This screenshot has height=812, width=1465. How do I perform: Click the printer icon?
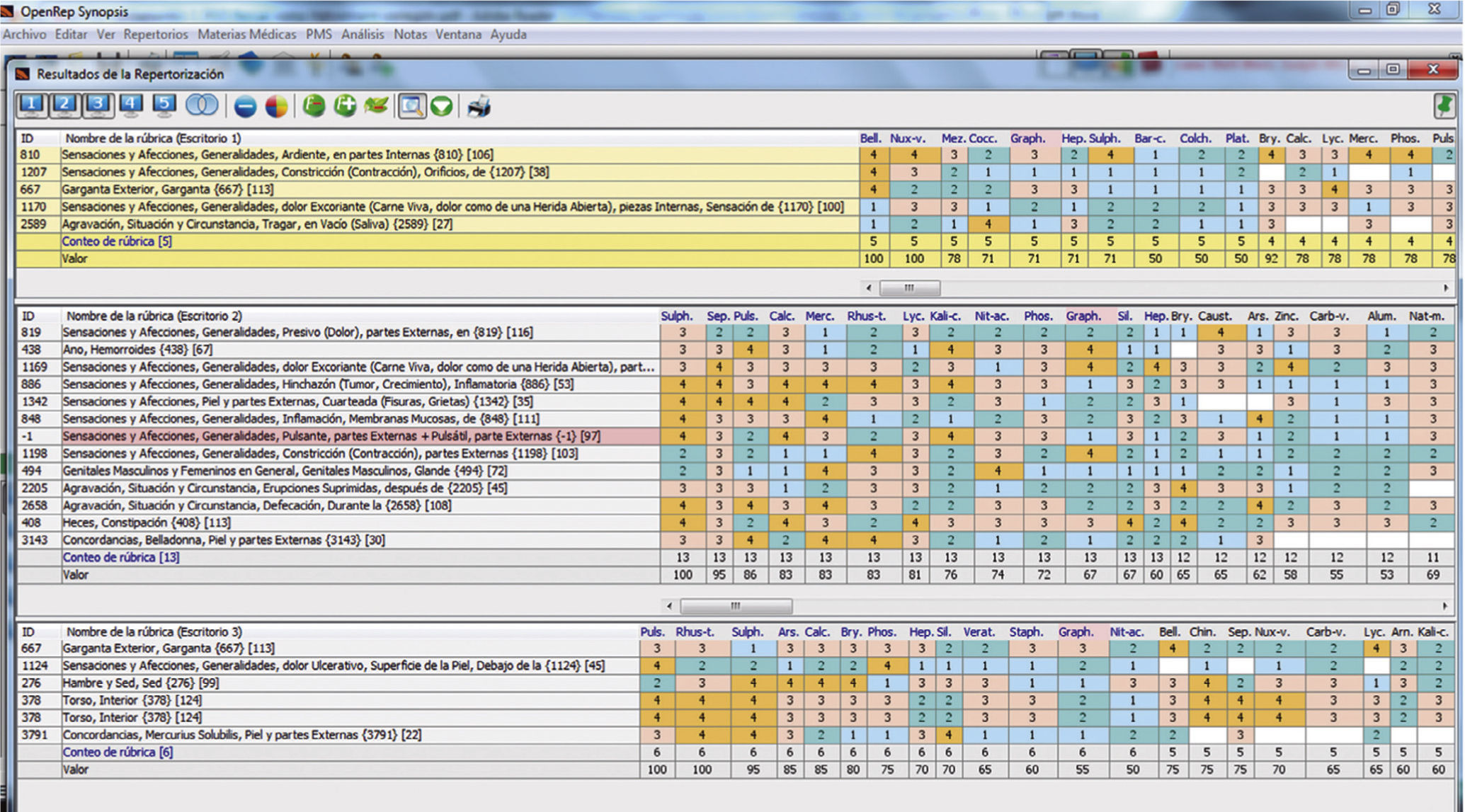point(479,107)
